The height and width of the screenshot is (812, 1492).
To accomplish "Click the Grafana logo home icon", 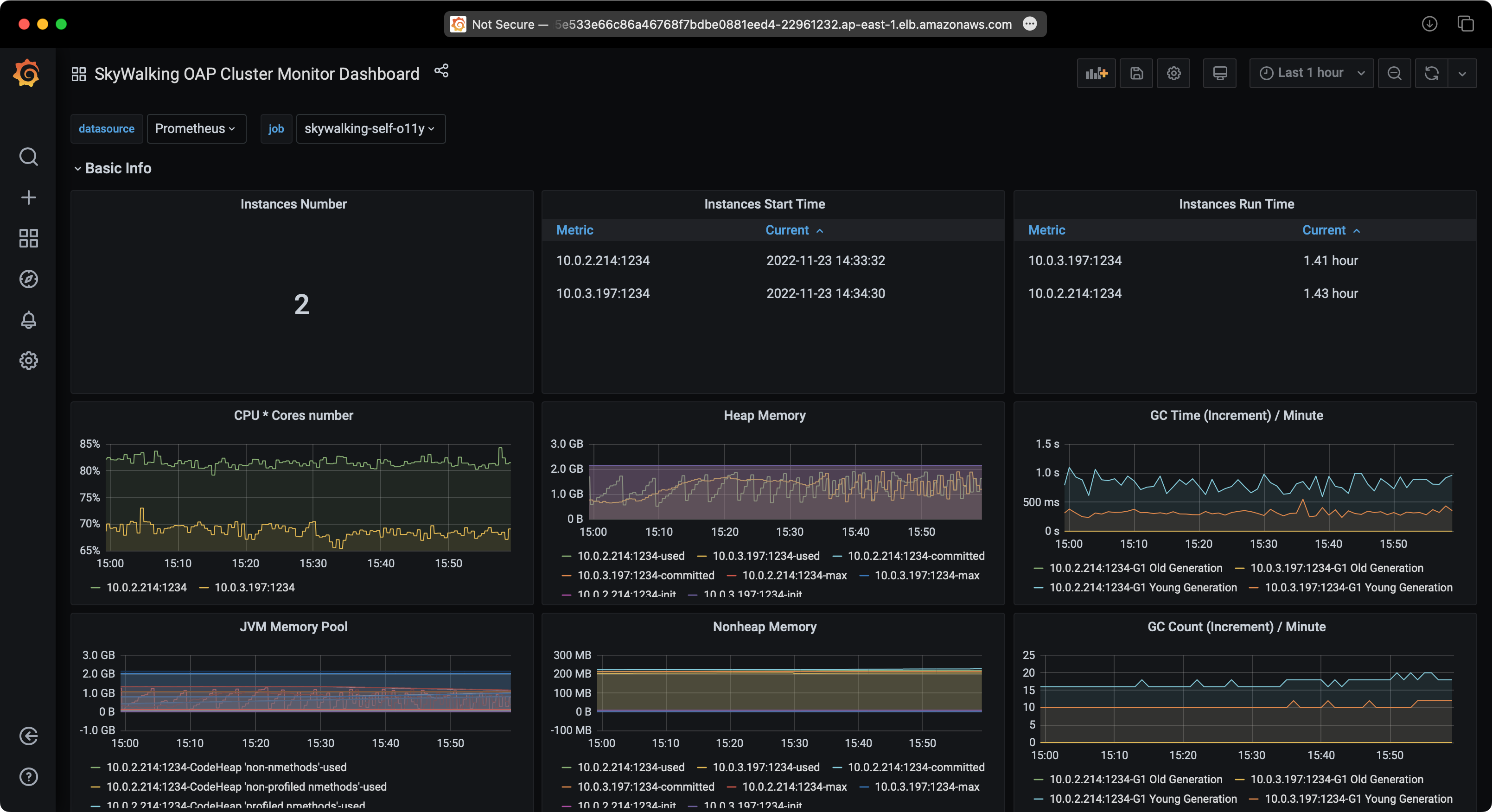I will 26,74.
